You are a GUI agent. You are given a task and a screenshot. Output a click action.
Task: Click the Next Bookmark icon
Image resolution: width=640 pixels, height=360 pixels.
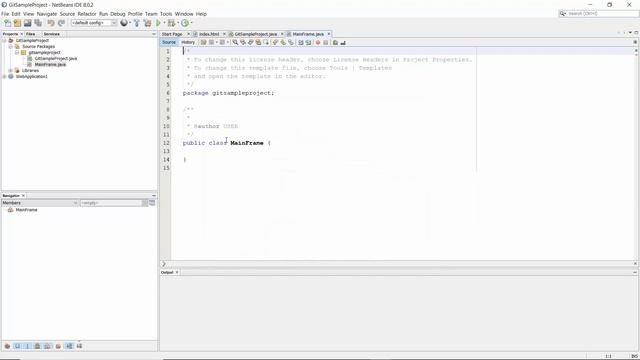[x=283, y=42]
